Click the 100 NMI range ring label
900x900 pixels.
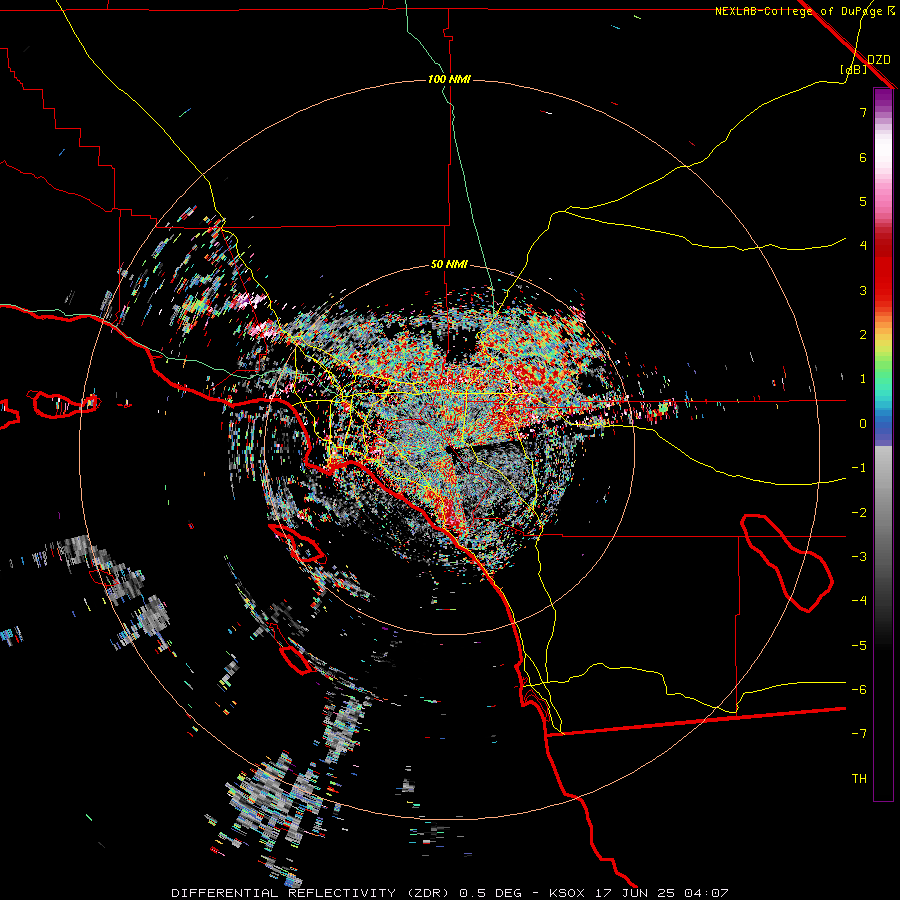coord(449,79)
